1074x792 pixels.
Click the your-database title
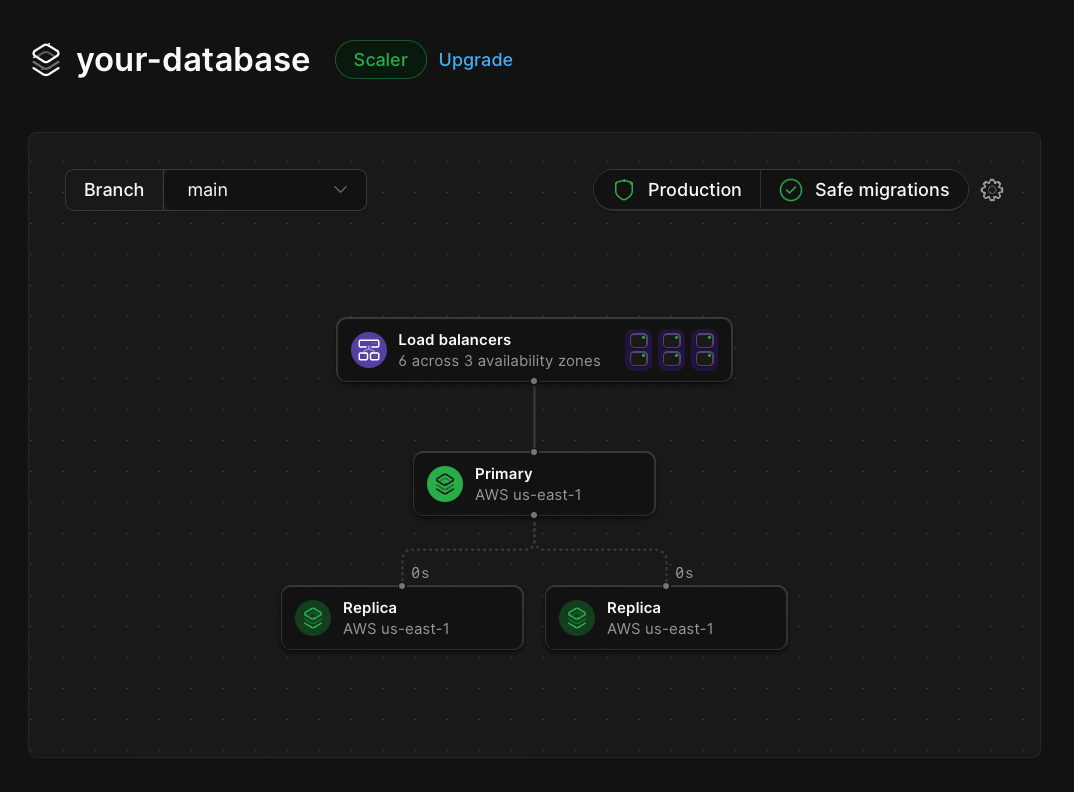[193, 59]
